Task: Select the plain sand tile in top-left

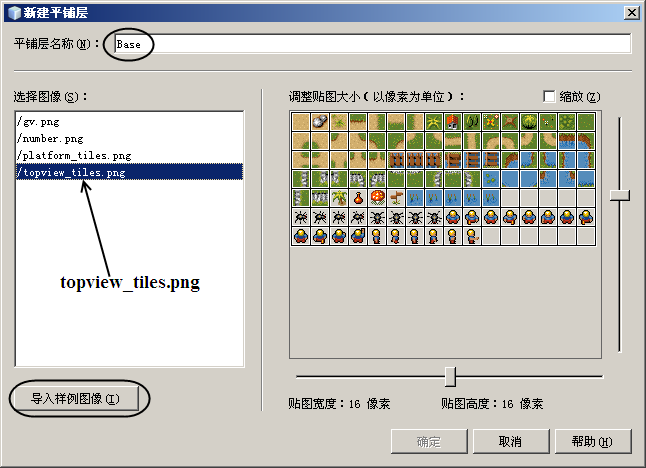Action: (x=301, y=122)
